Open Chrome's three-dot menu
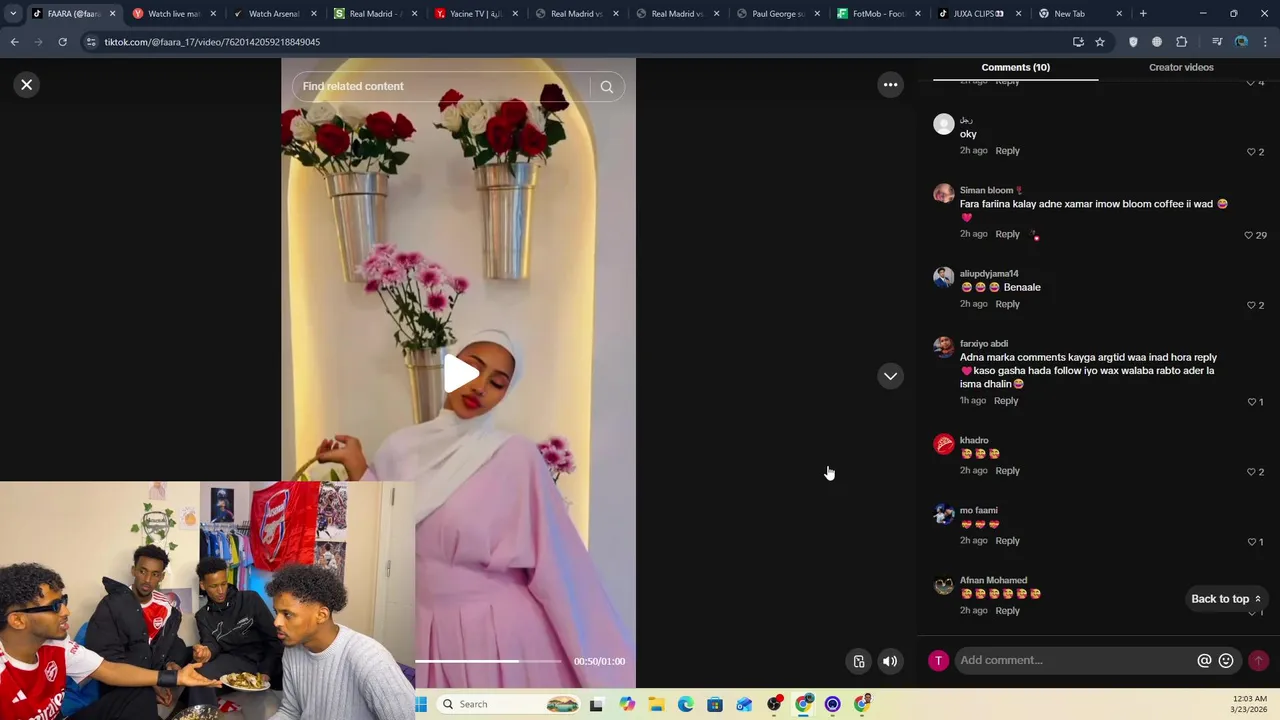The image size is (1280, 720). [x=1265, y=42]
